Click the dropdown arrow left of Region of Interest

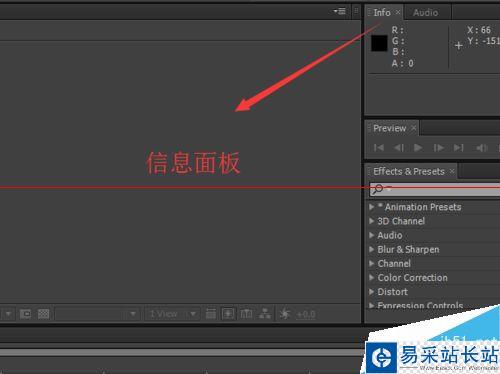(8, 314)
